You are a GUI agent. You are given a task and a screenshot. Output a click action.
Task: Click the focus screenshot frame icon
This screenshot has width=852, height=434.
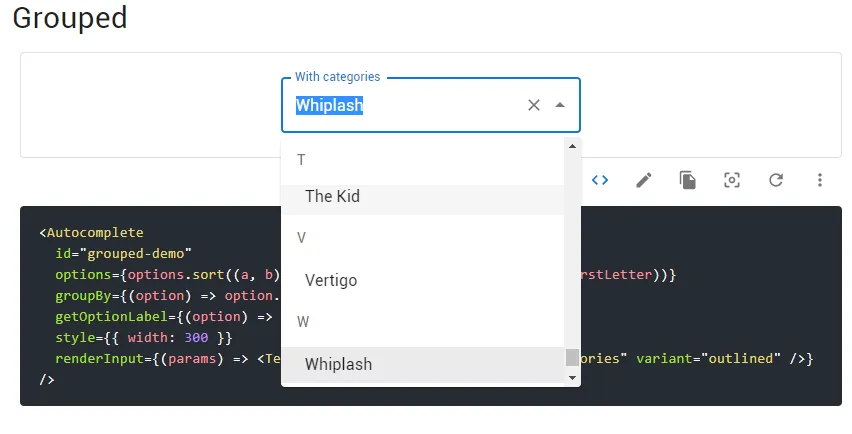point(732,180)
